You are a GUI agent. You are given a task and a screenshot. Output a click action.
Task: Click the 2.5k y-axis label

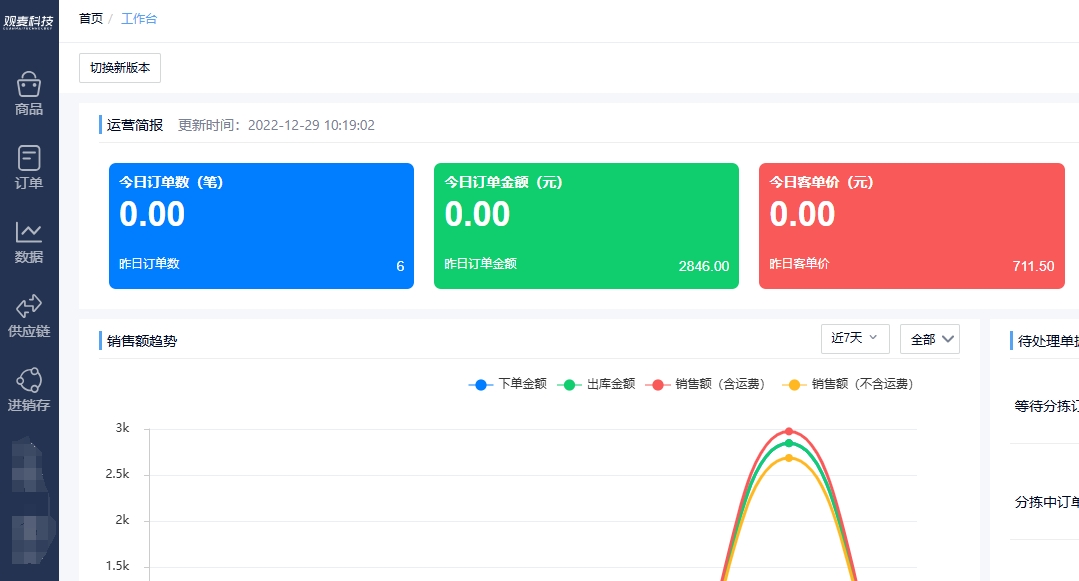[x=117, y=474]
